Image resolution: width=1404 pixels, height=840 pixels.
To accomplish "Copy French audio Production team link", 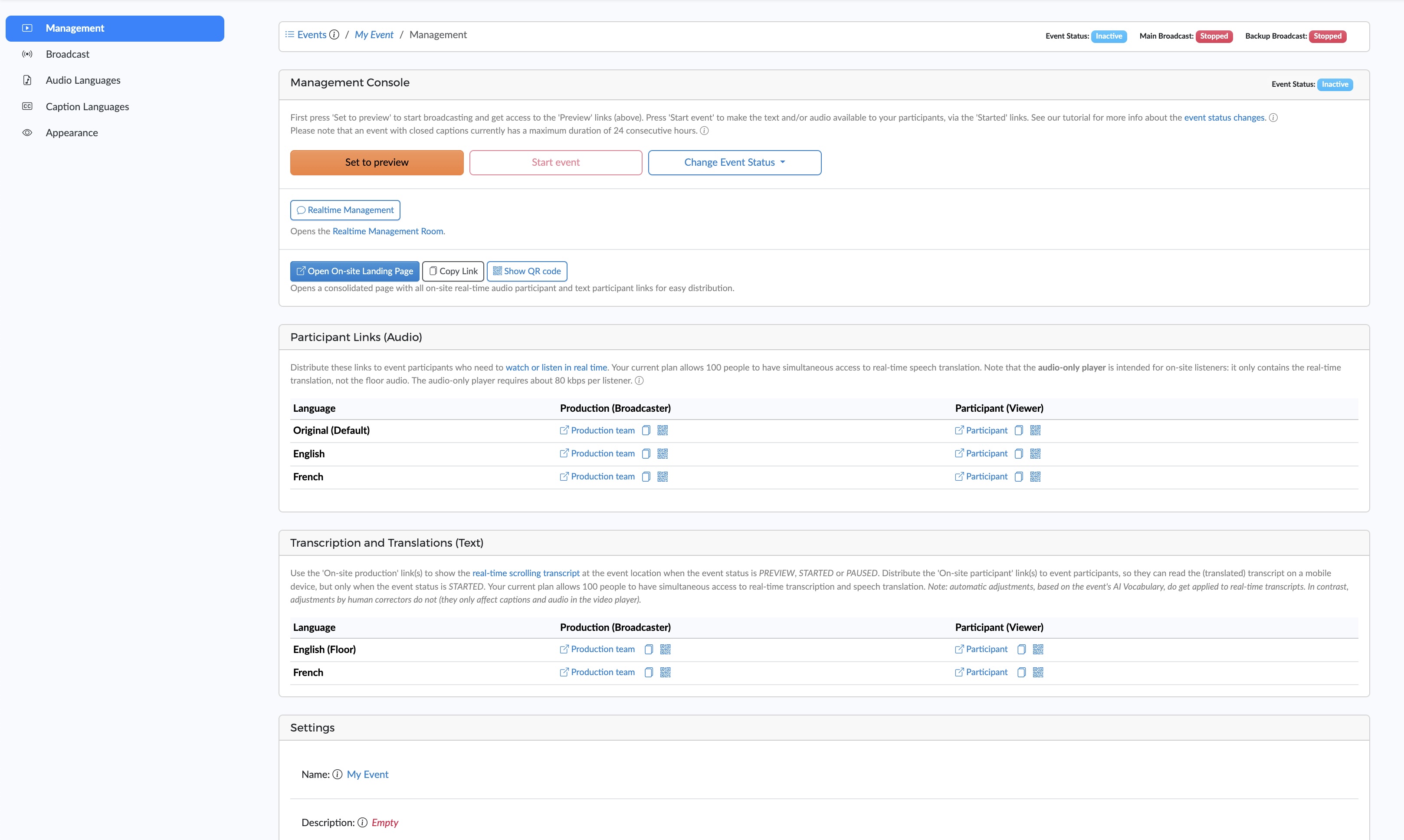I will 646,476.
